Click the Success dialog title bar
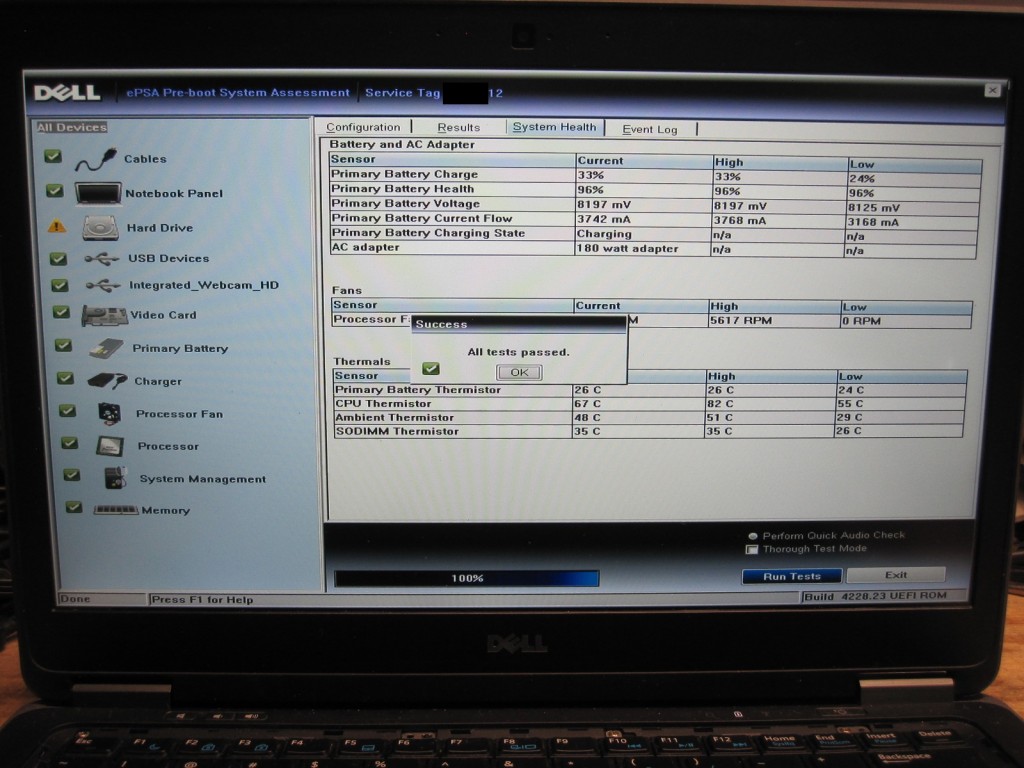 pos(519,324)
